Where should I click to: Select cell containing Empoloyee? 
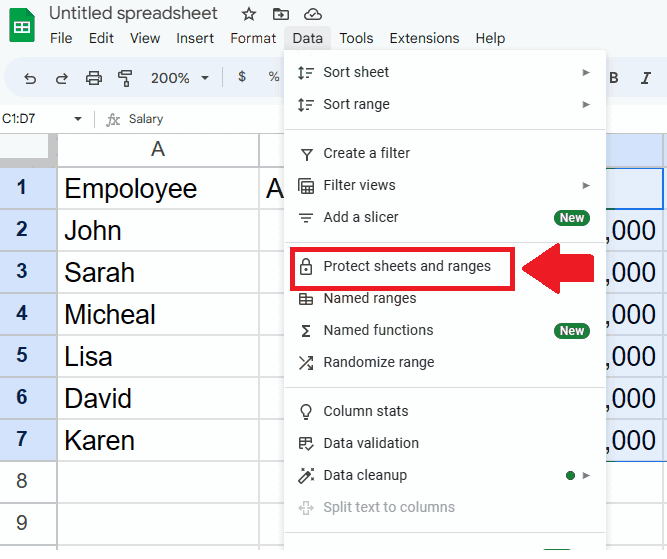pos(158,188)
